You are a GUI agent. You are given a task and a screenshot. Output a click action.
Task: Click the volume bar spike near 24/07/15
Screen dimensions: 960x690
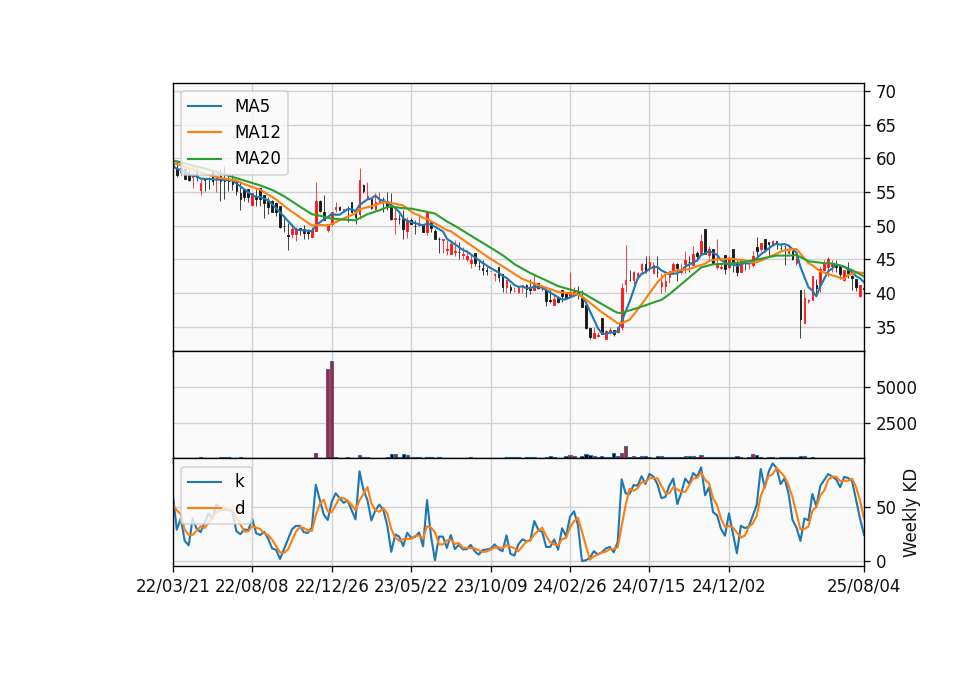pyautogui.click(x=626, y=452)
